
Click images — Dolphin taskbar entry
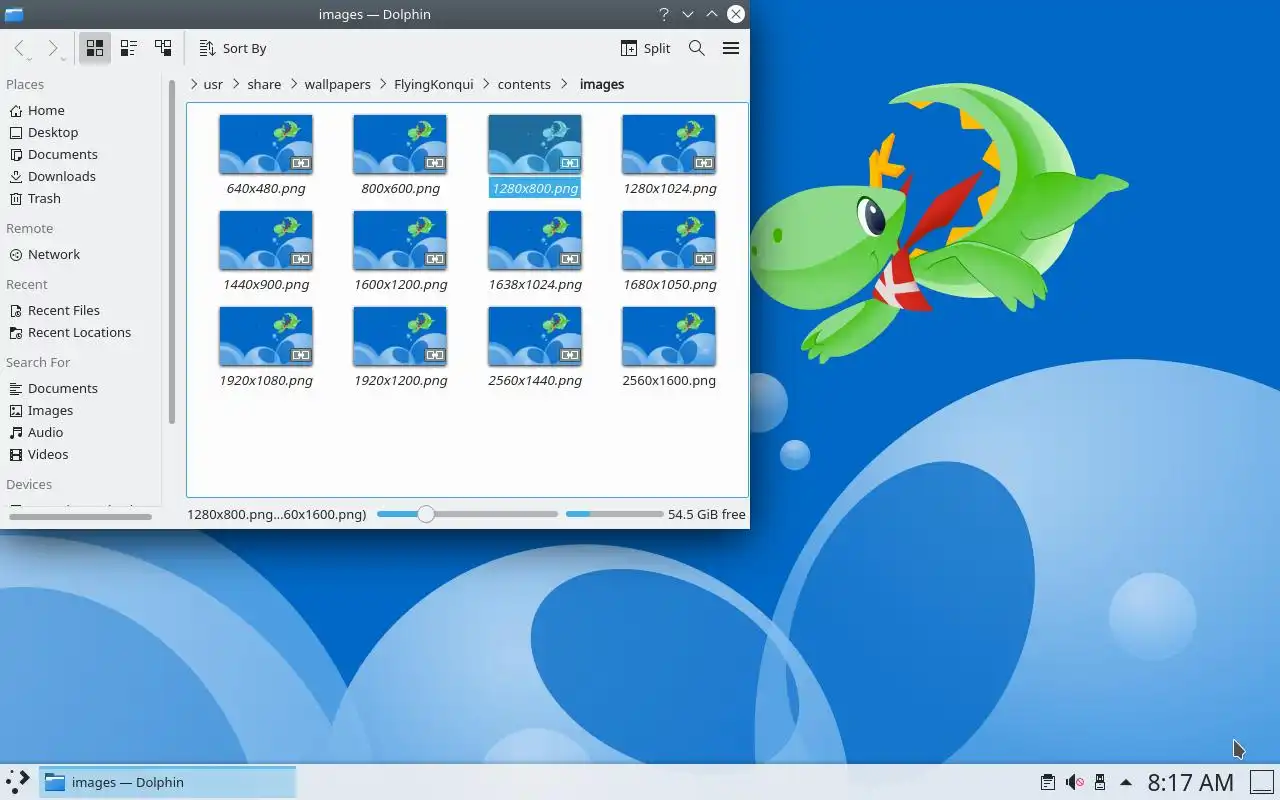click(168, 782)
